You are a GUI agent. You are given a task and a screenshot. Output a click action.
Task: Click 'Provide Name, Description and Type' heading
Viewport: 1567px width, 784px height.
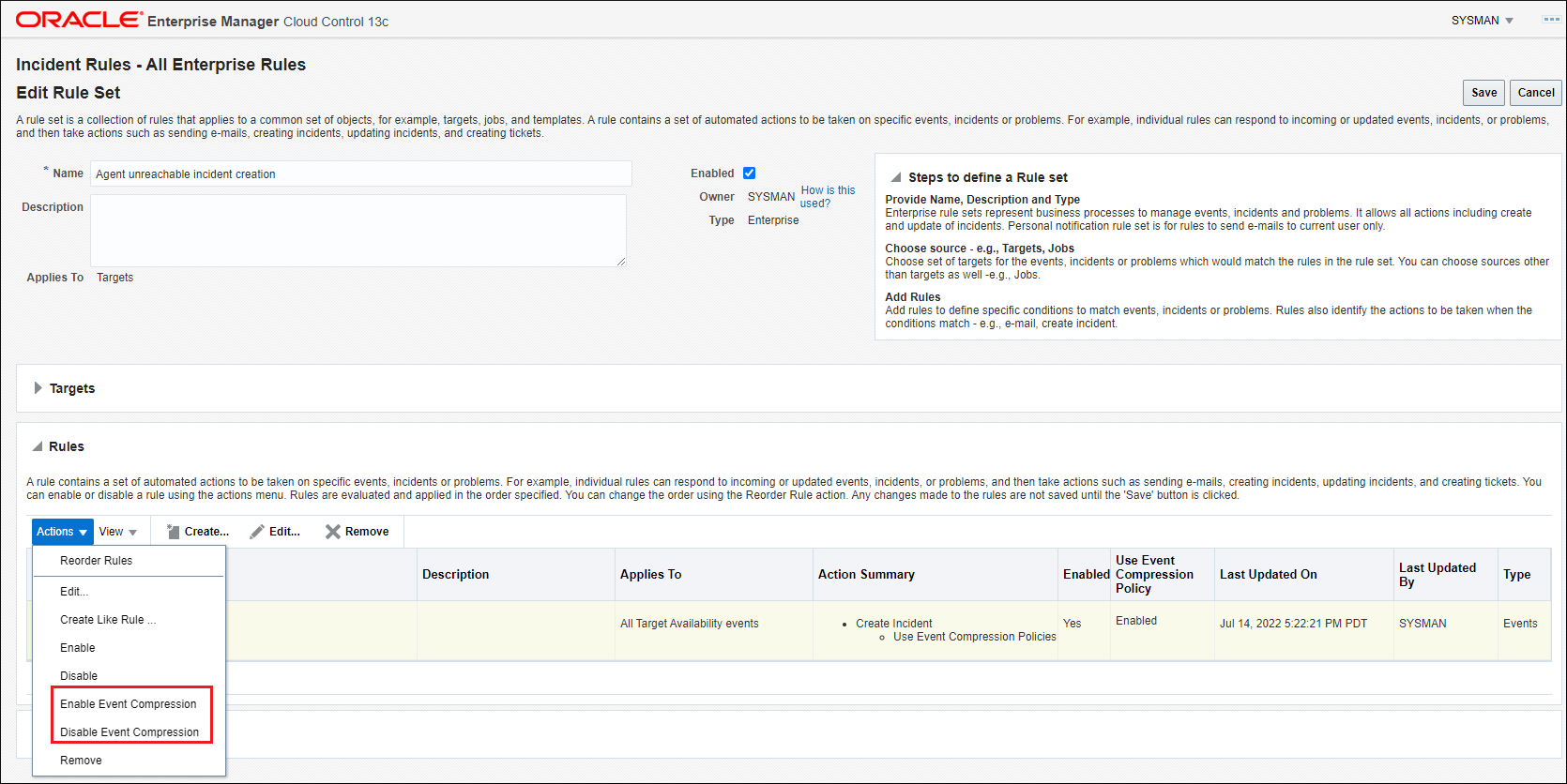(x=982, y=200)
